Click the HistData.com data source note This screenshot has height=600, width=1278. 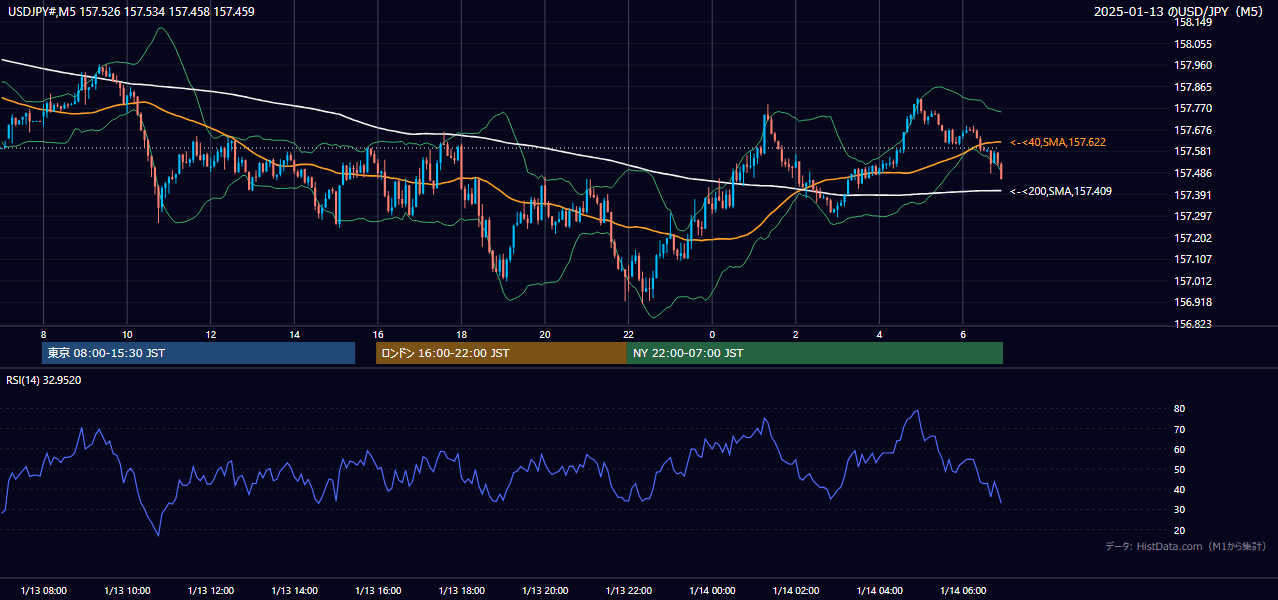1185,546
